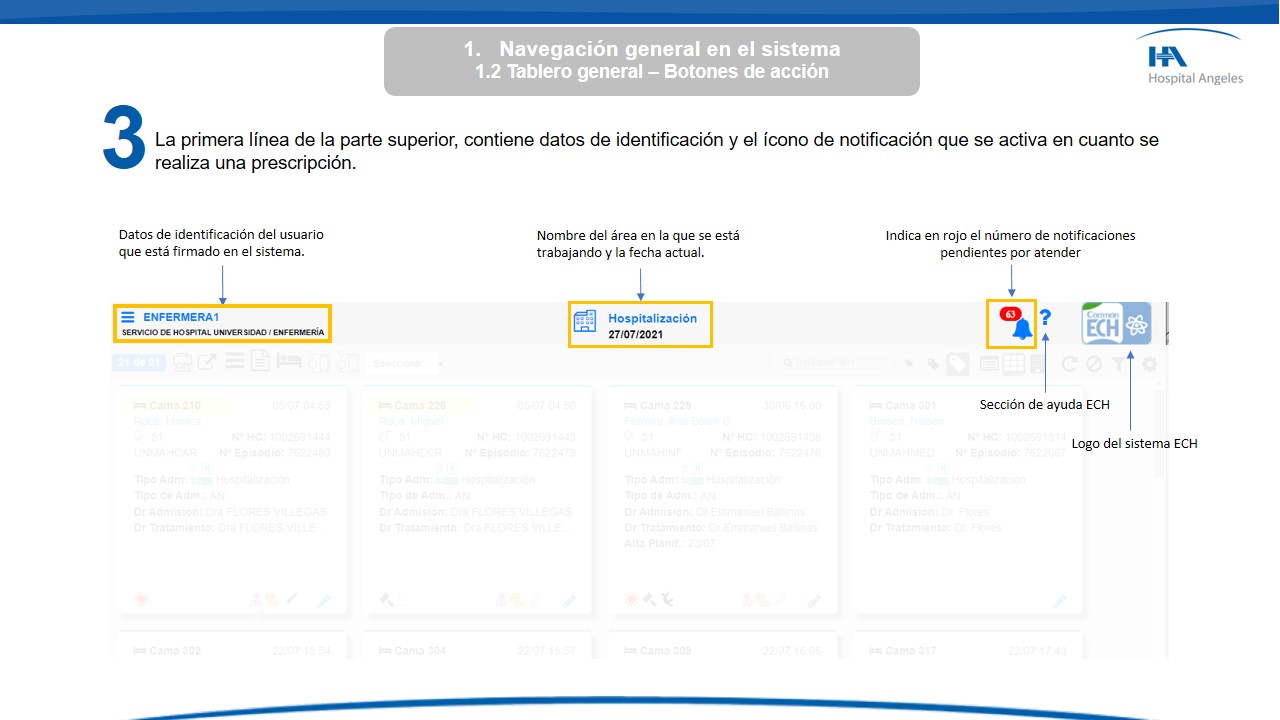
Task: Open patient Roca, Mónica link
Action: pos(166,421)
